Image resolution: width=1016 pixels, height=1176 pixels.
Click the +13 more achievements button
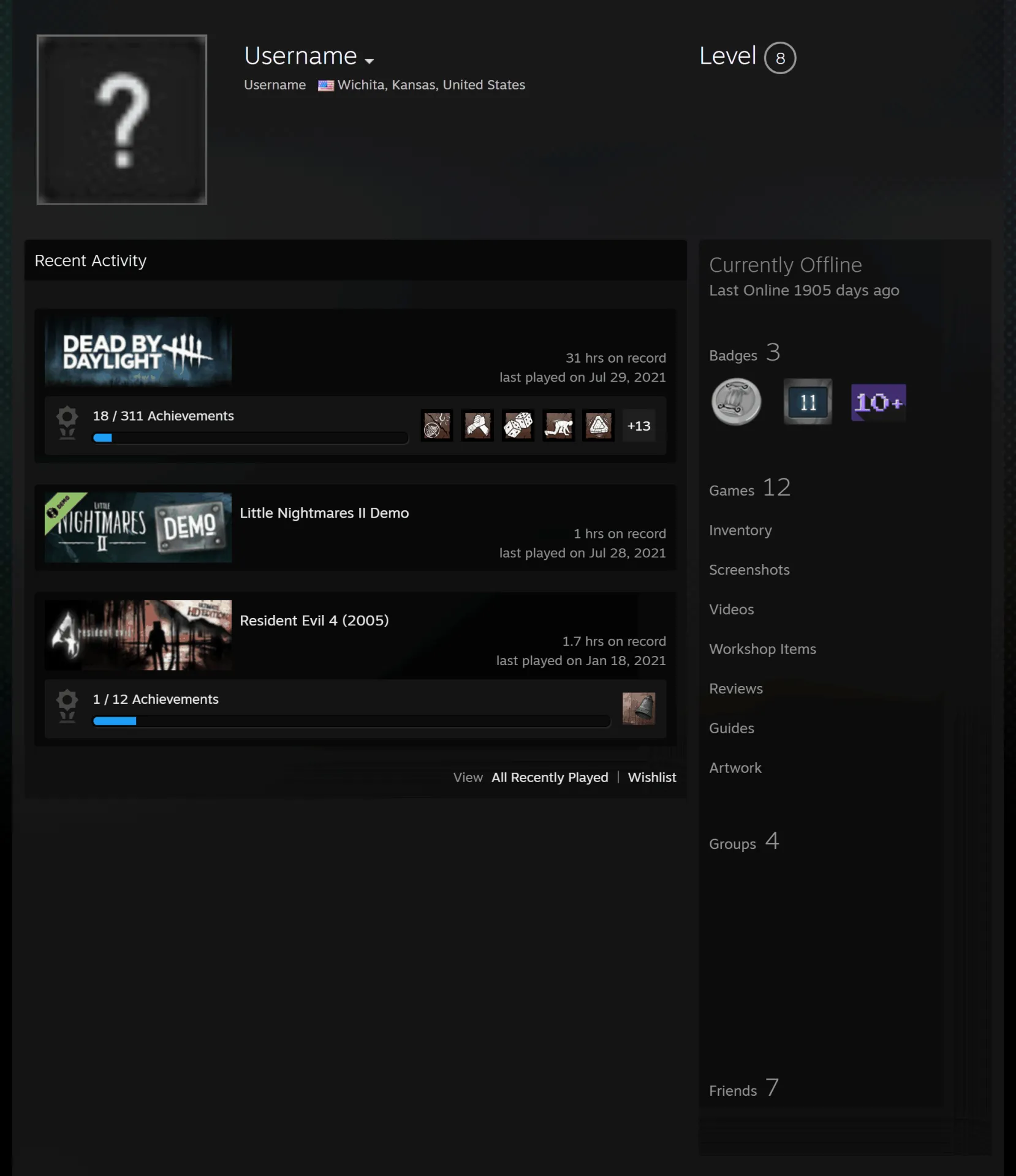(x=639, y=426)
